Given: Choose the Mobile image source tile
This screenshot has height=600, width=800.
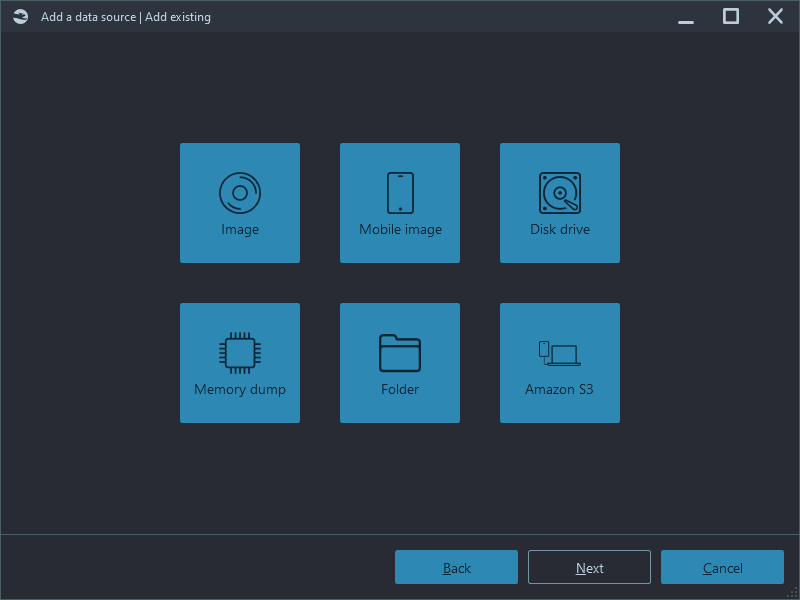Looking at the screenshot, I should point(400,203).
